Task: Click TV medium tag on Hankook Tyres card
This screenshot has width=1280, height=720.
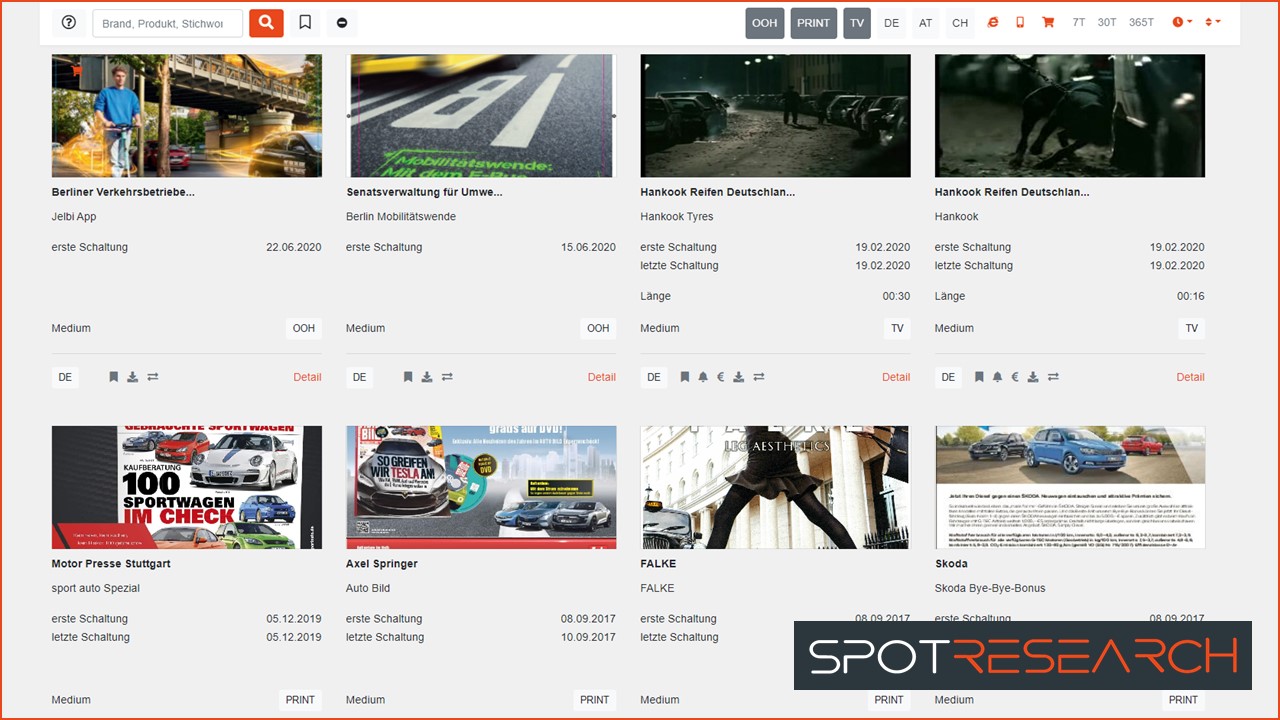Action: (897, 328)
